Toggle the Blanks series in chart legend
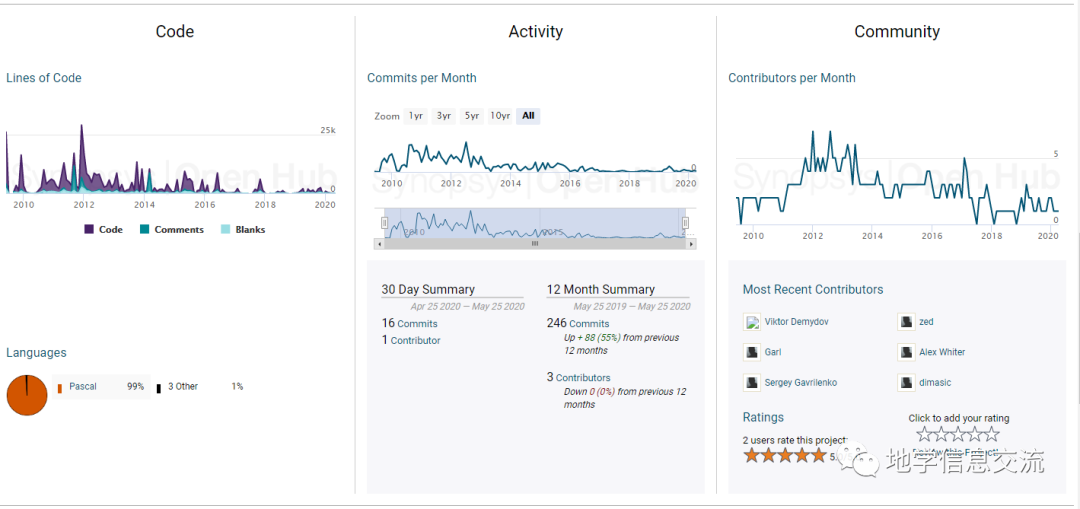This screenshot has width=1080, height=509. (243, 229)
